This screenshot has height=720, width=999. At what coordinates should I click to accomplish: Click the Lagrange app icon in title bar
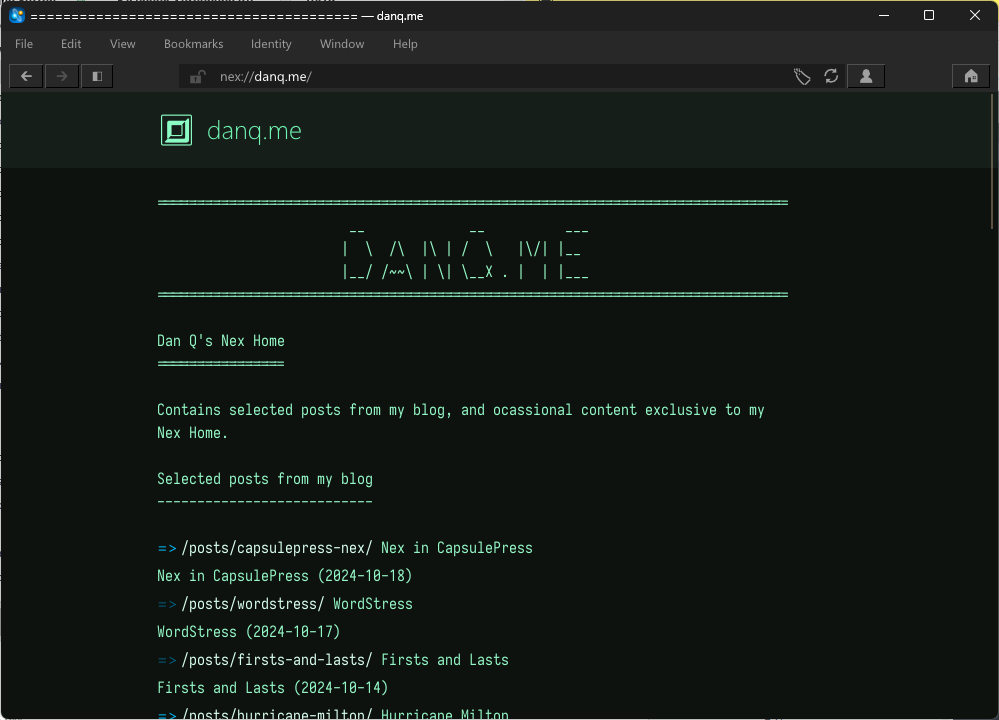(16, 15)
